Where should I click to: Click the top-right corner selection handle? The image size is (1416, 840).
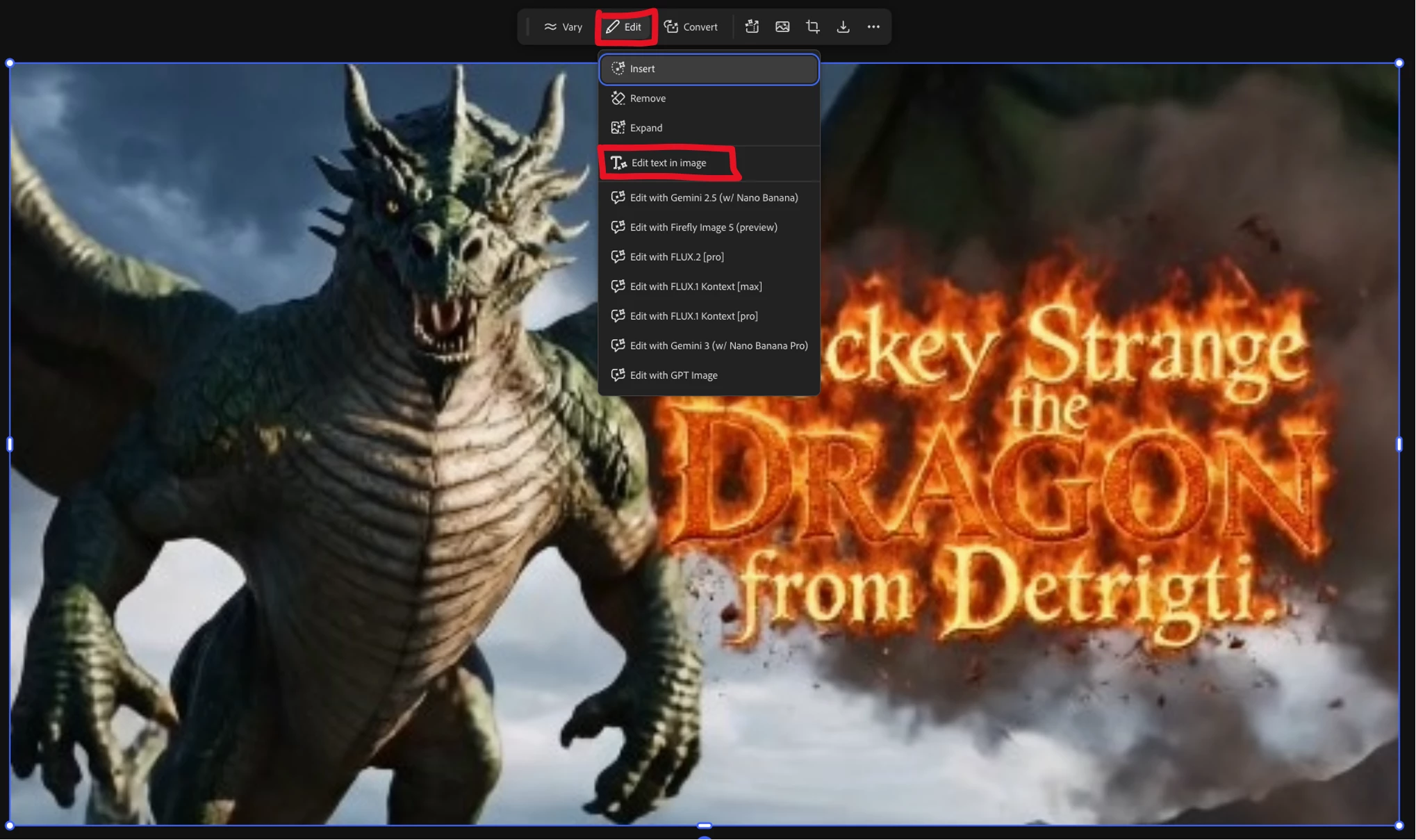tap(1399, 63)
